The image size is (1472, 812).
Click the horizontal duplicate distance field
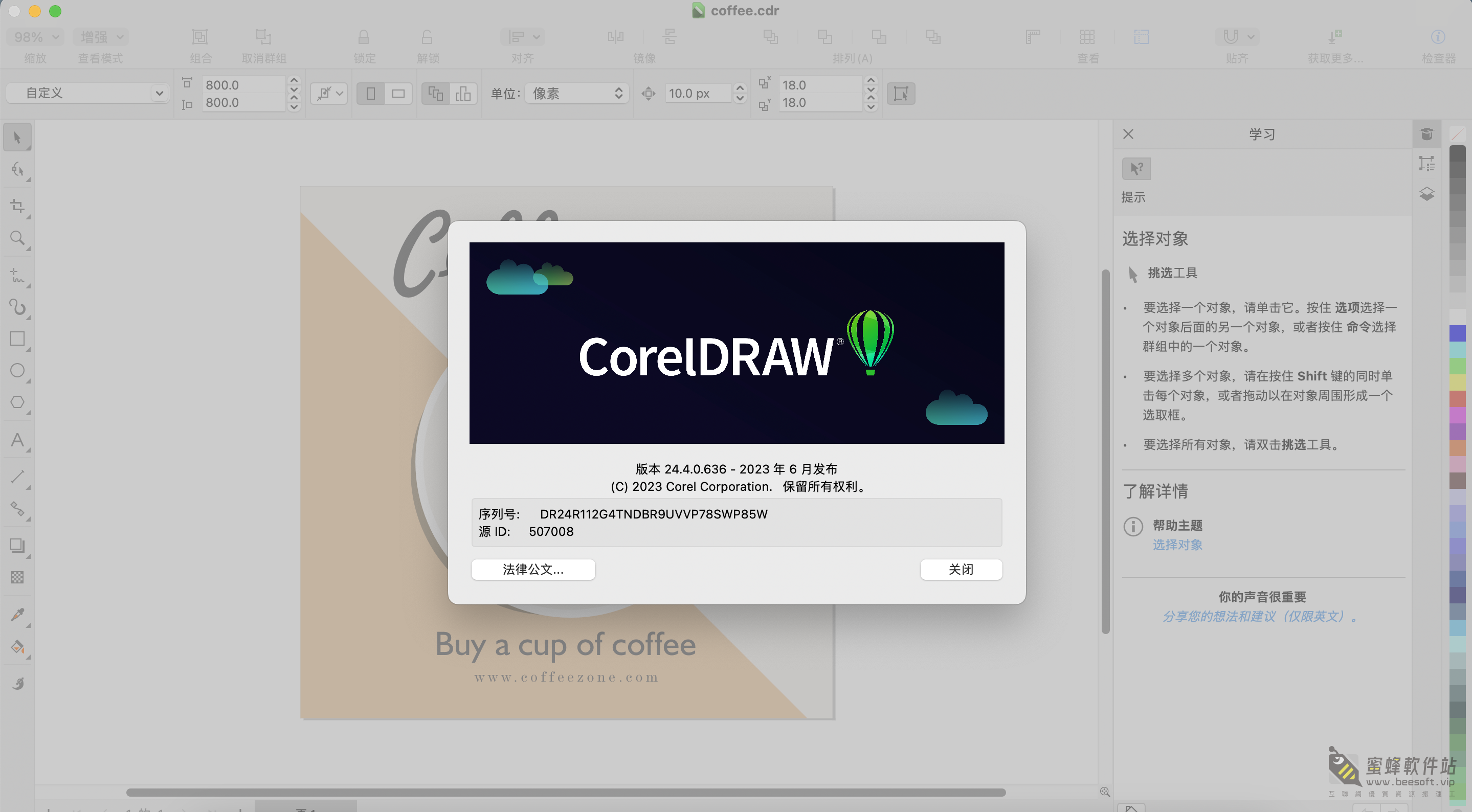coord(820,84)
